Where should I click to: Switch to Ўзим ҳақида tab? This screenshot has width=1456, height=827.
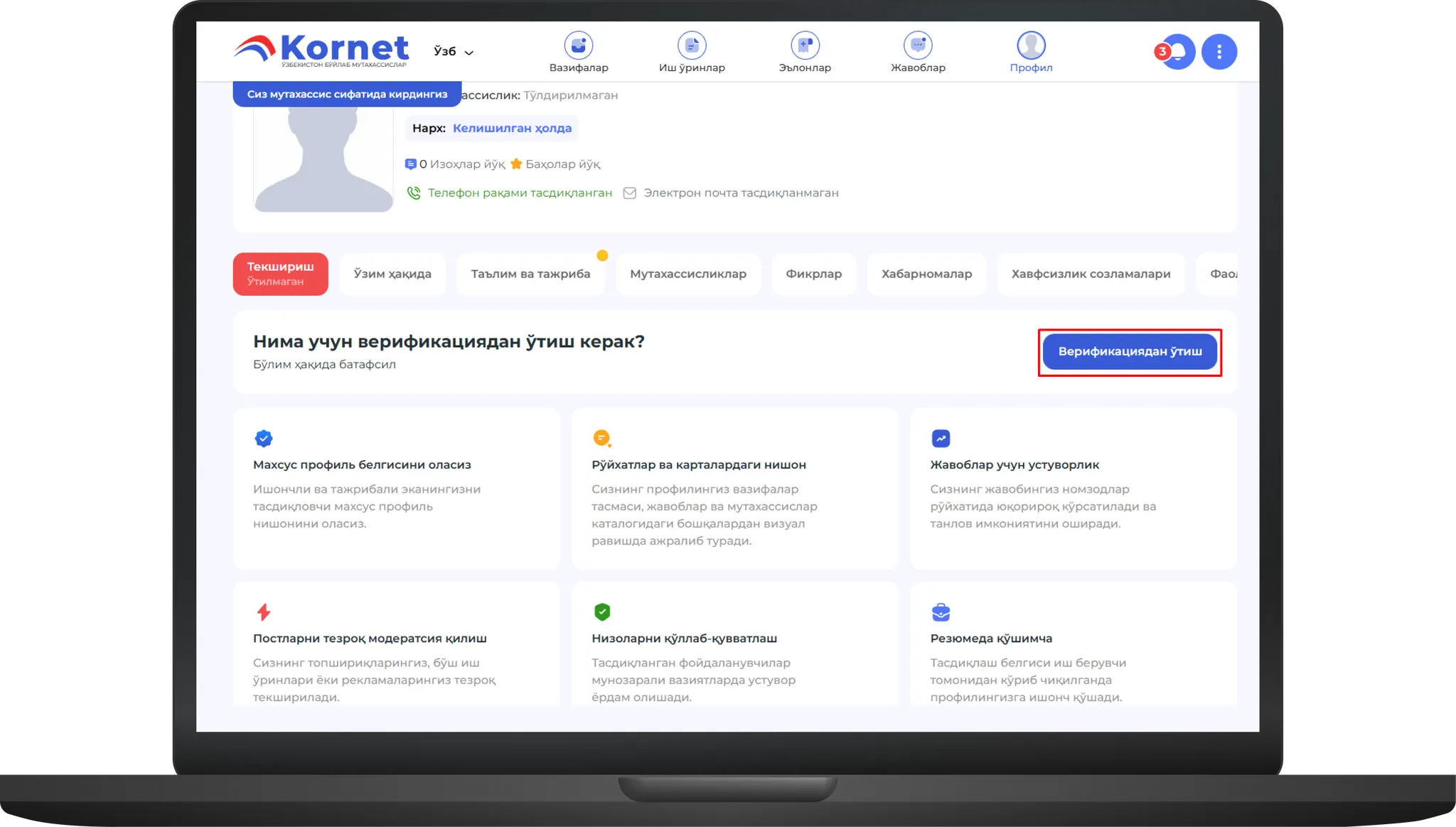[x=392, y=274]
